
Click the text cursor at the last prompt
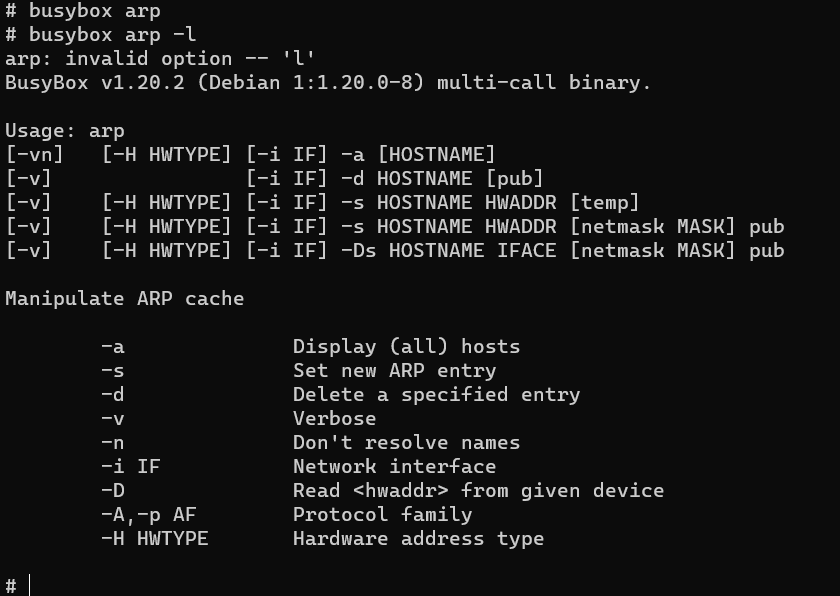click(30, 585)
